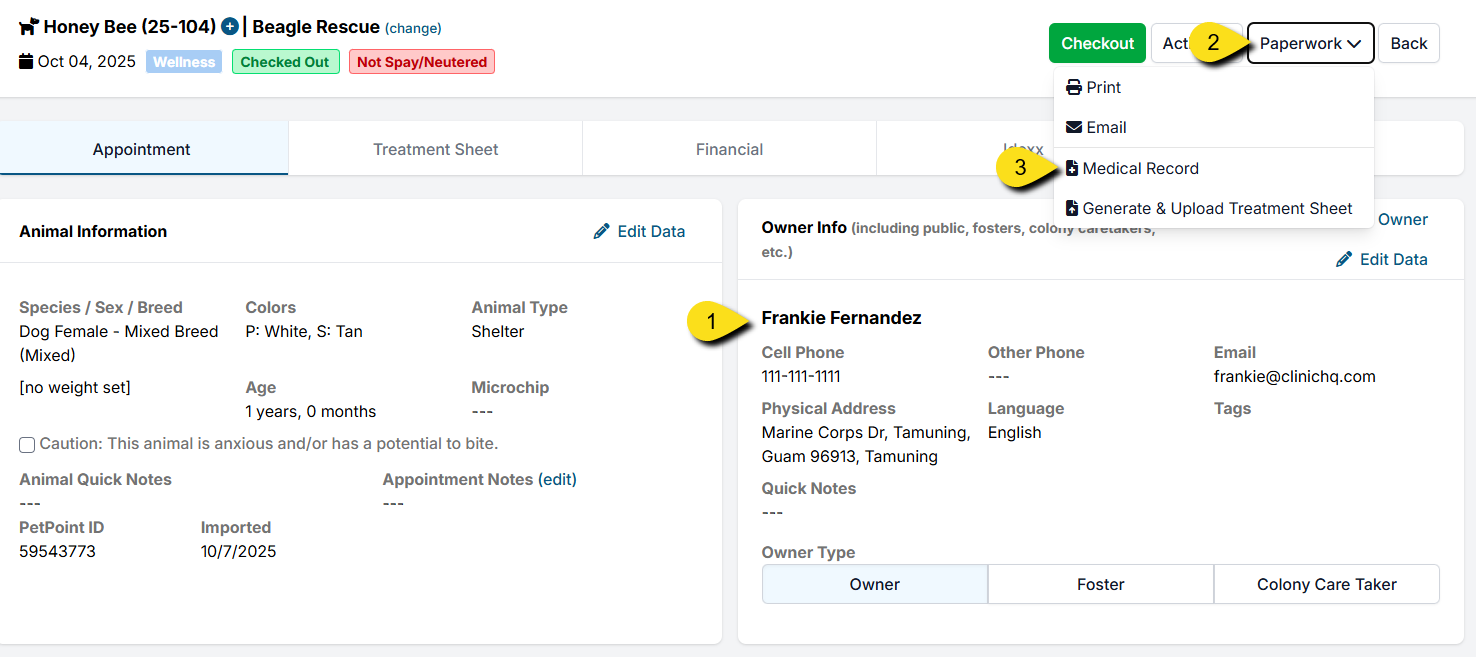The width and height of the screenshot is (1476, 657).
Task: Click the printer icon in Paperwork menu
Action: [x=1073, y=88]
